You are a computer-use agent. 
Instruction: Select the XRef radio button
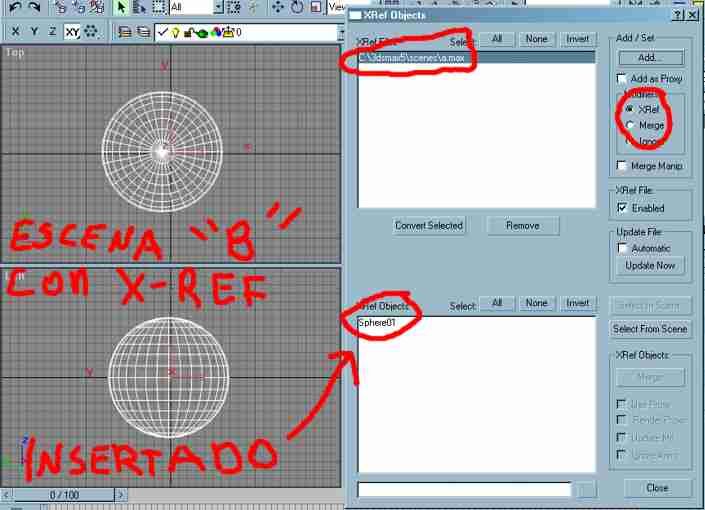(x=630, y=109)
